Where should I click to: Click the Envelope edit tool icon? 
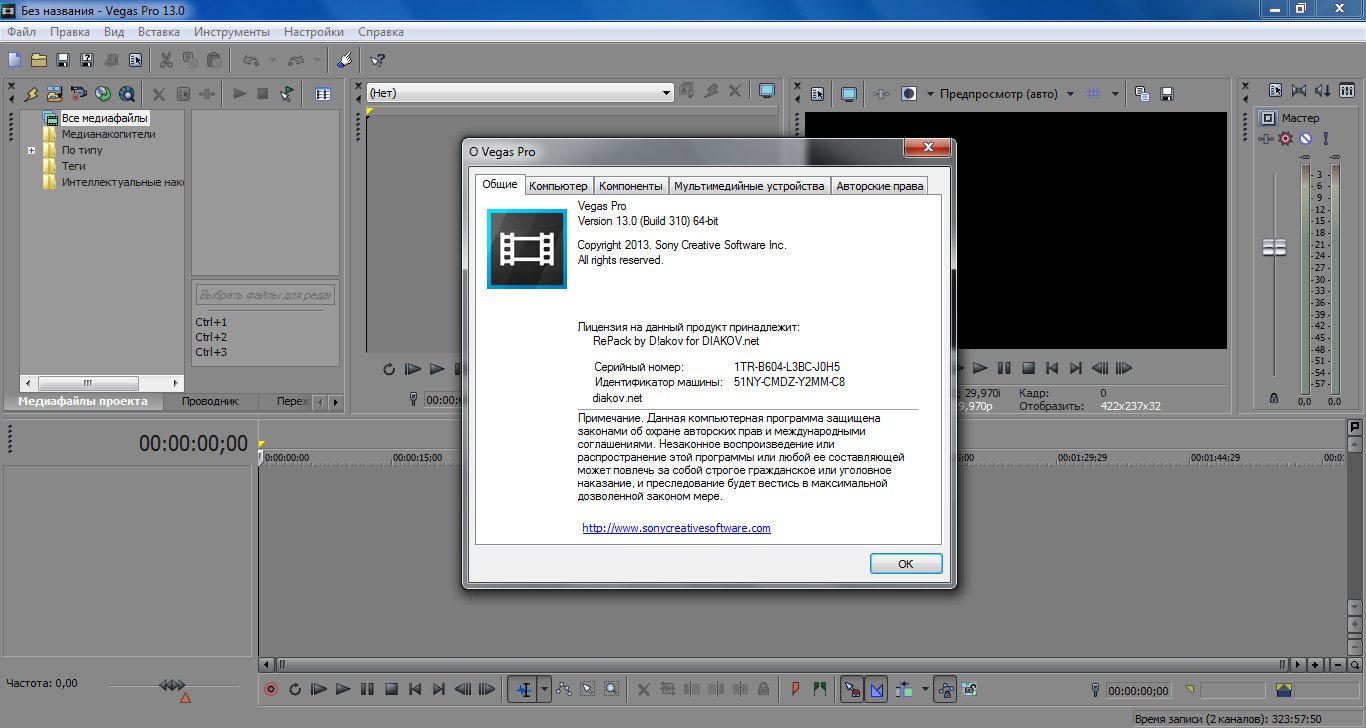pyautogui.click(x=563, y=689)
